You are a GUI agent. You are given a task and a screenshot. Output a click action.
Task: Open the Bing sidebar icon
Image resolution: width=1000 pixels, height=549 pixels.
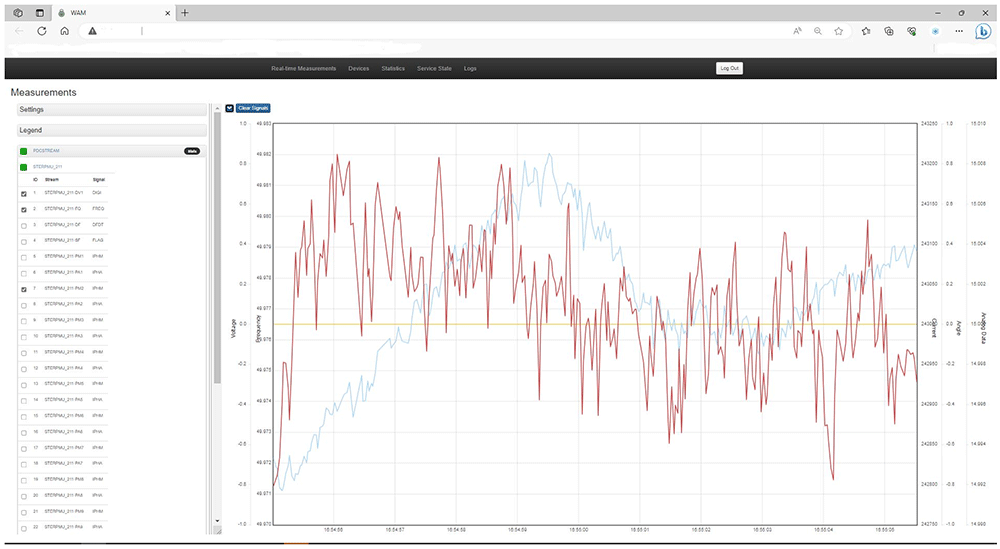coord(983,31)
